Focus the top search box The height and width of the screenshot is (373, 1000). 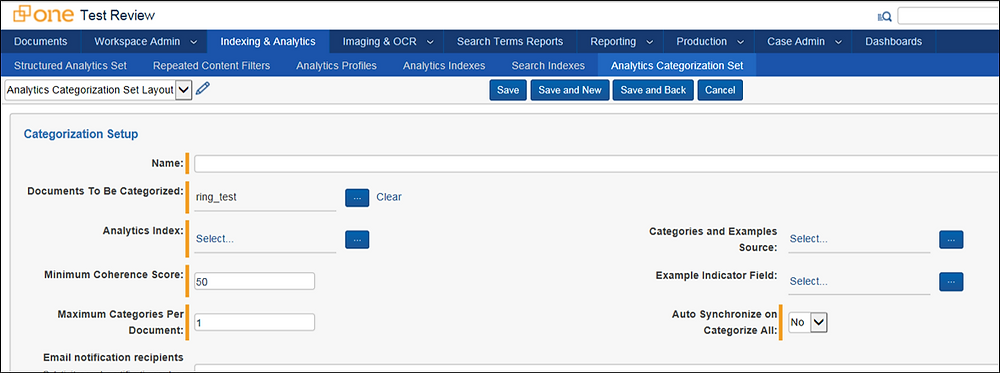pyautogui.click(x=948, y=16)
